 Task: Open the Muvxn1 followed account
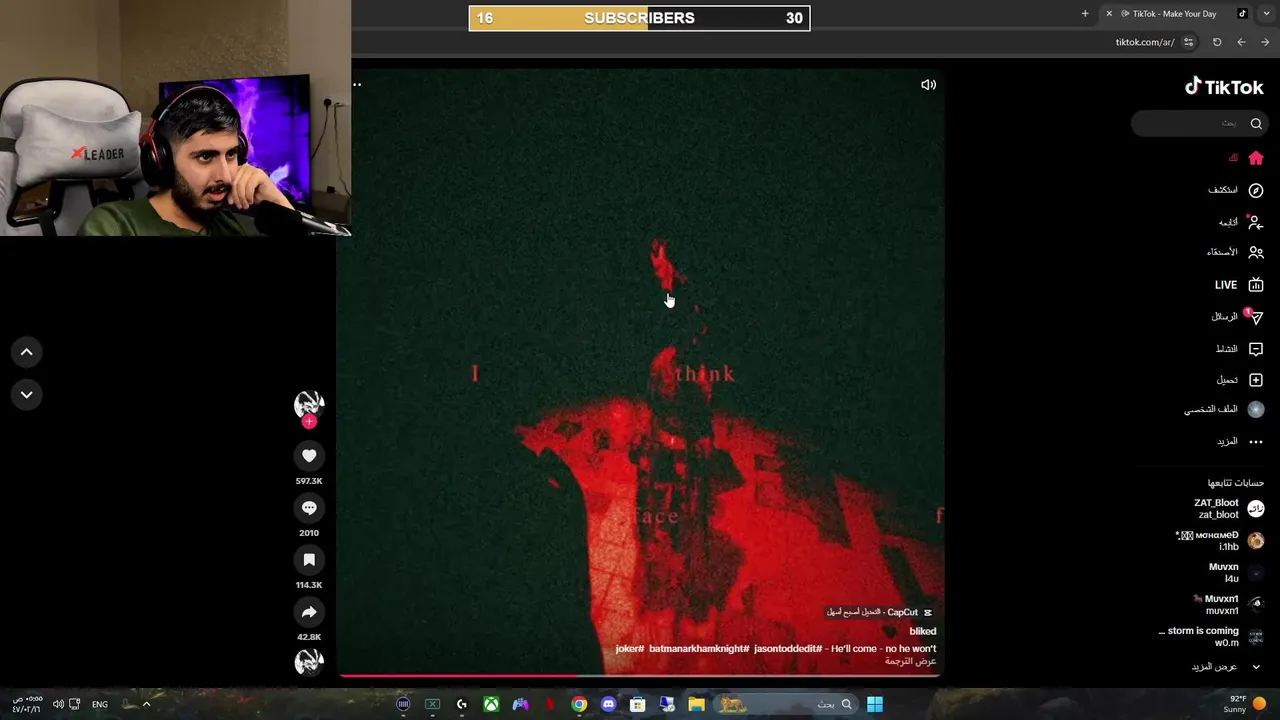(1229, 605)
